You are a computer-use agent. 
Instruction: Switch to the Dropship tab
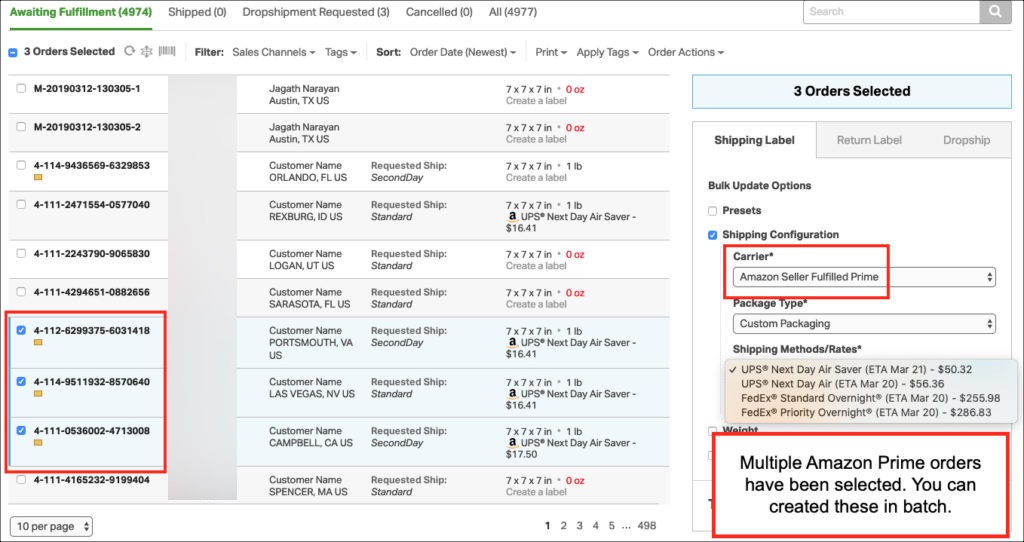click(967, 140)
